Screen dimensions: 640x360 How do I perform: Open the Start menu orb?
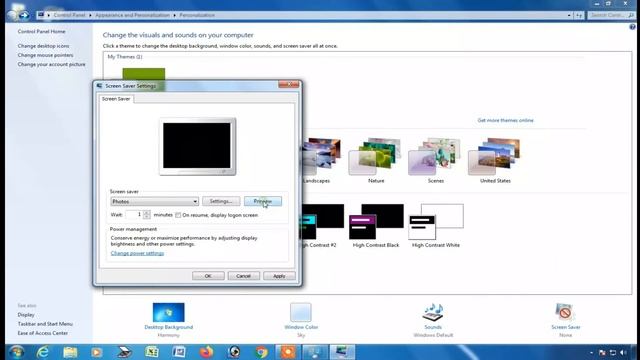pos(16,352)
